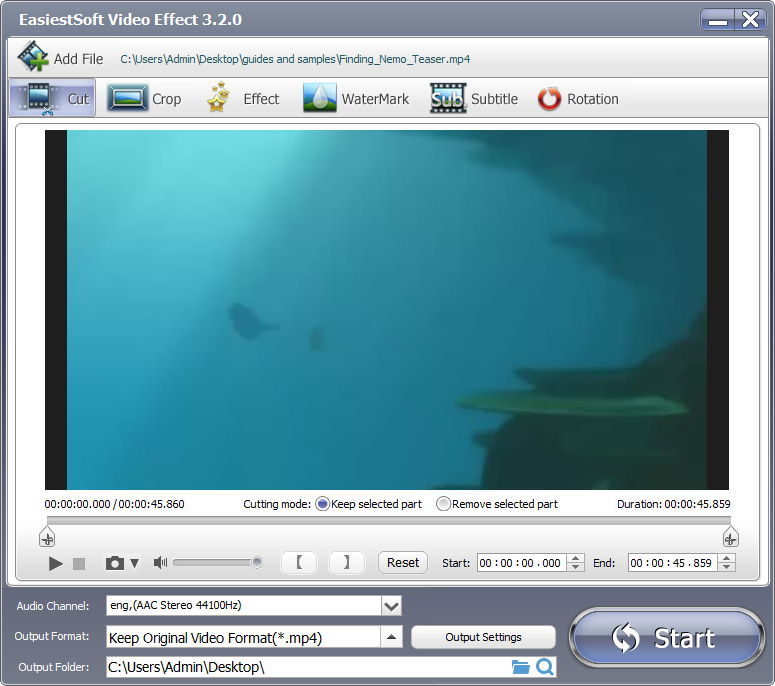Take a snapshot with the camera icon
This screenshot has width=775, height=686.
click(x=115, y=563)
